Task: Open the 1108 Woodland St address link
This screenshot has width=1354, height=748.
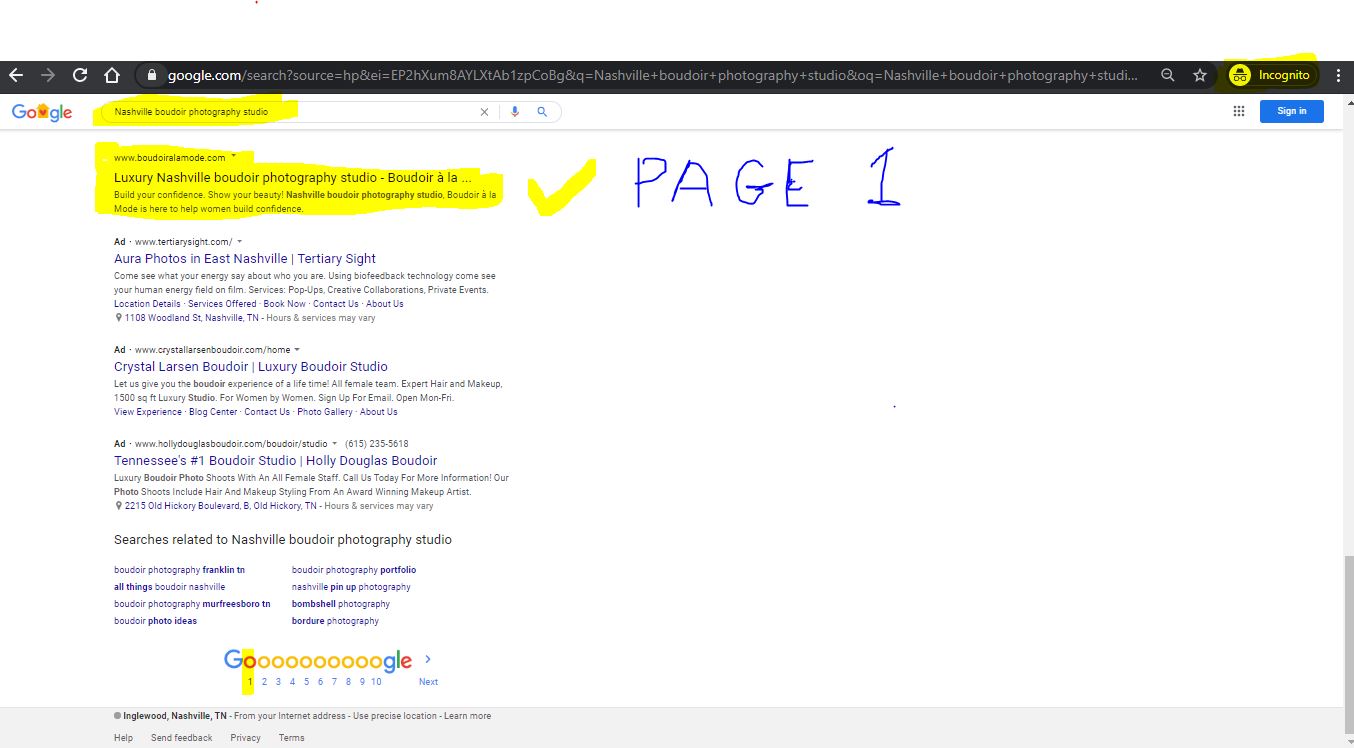Action: (191, 318)
